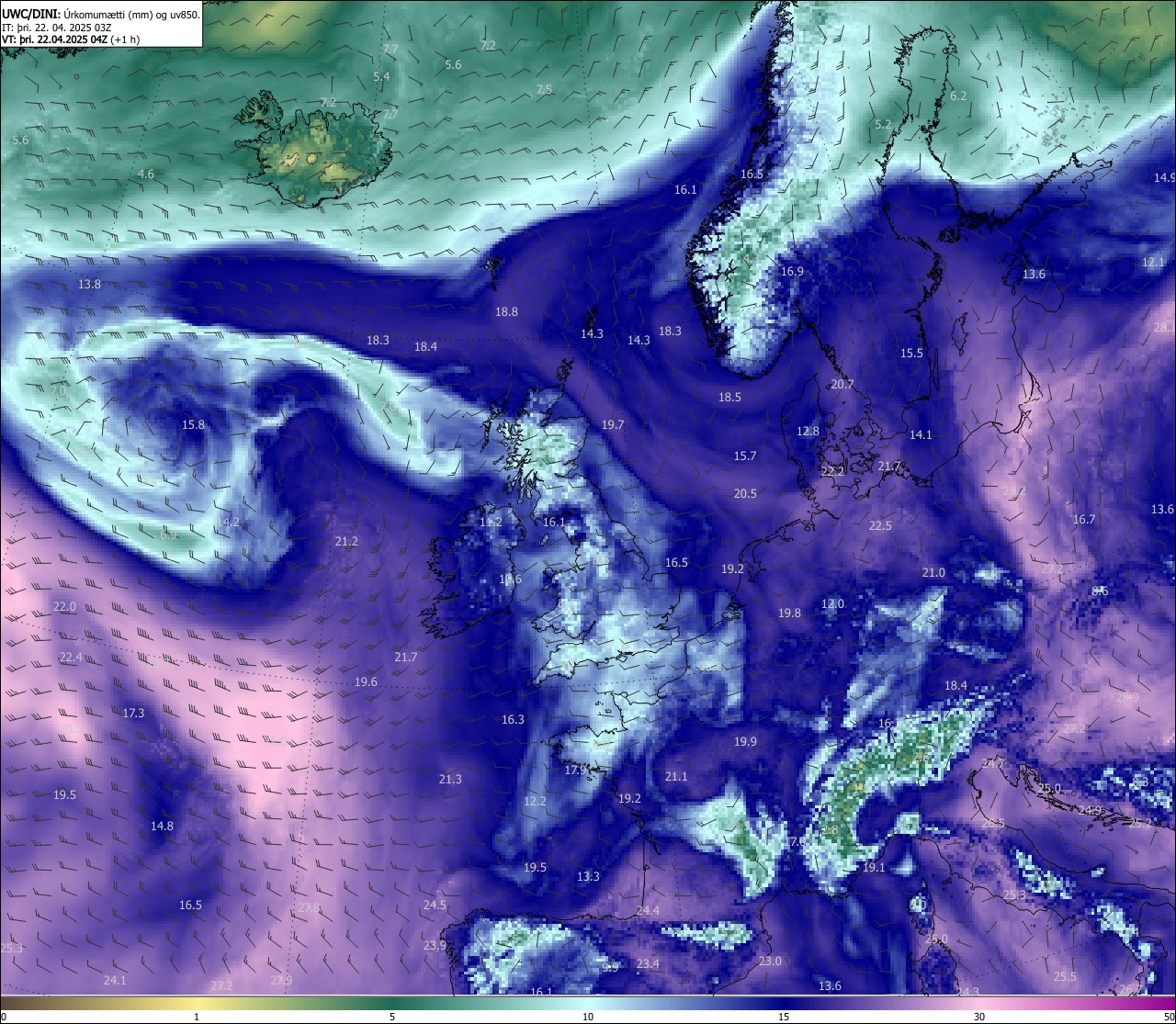
Task: Click the 24.5 value on the map
Action: tap(435, 906)
